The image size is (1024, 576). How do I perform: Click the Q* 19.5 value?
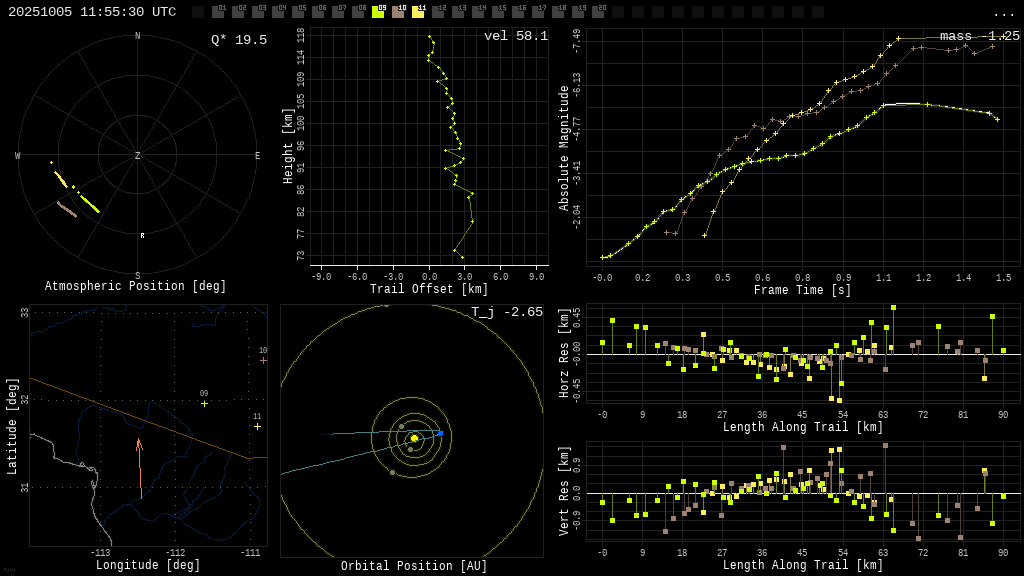coord(238,40)
